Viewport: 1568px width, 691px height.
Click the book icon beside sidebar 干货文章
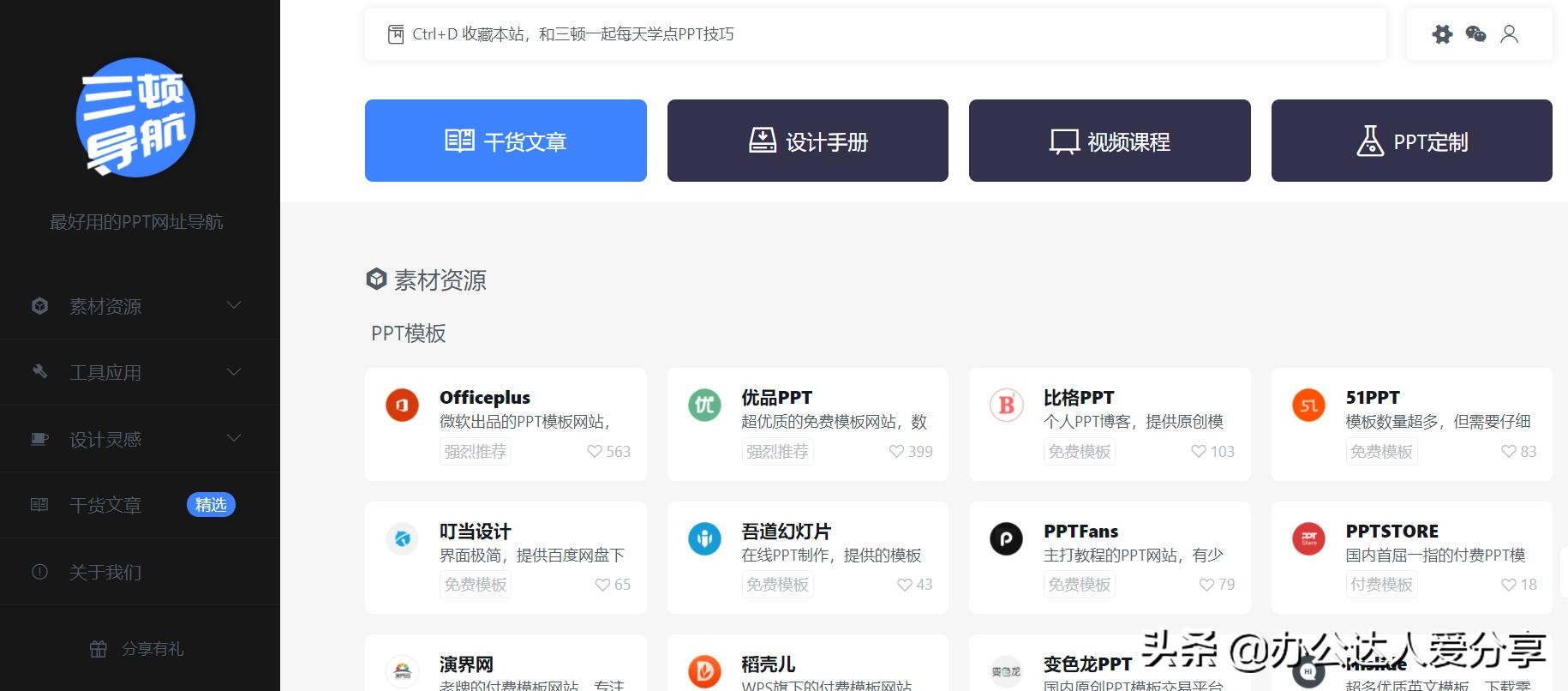[39, 505]
